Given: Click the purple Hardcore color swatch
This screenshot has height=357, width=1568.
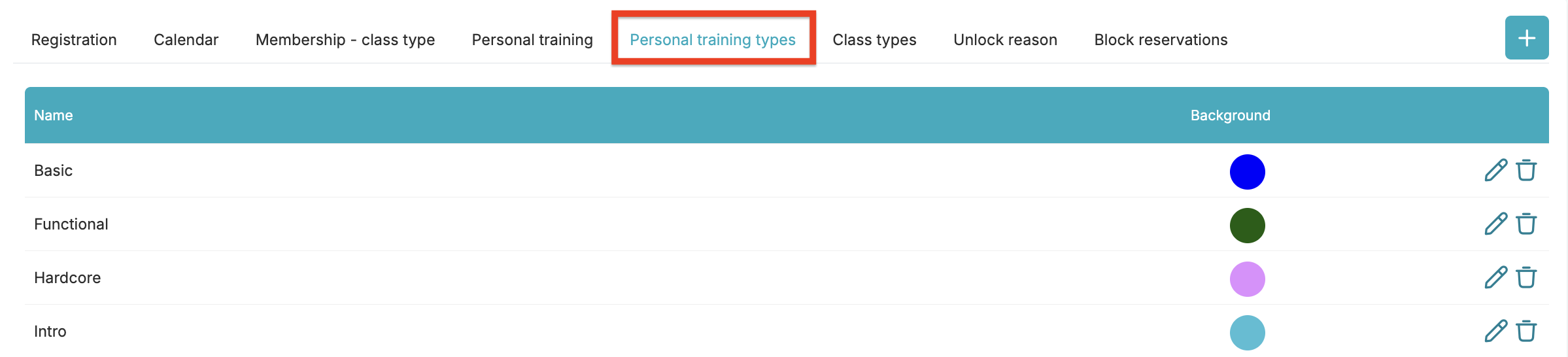Looking at the screenshot, I should pyautogui.click(x=1247, y=279).
